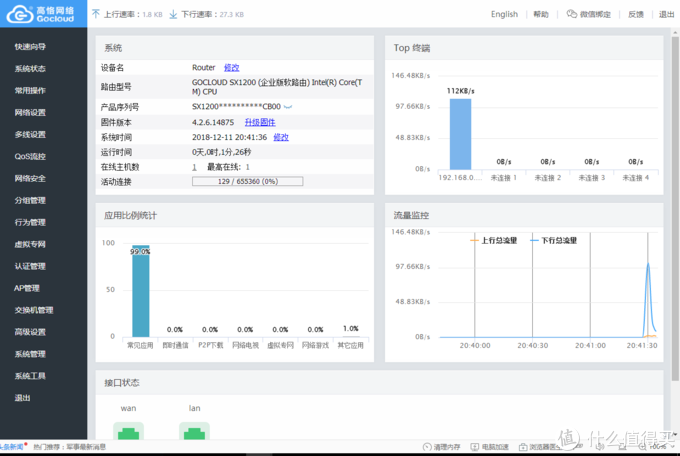
Task: Open 交换机管理 sidebar menu
Action: tap(34, 310)
